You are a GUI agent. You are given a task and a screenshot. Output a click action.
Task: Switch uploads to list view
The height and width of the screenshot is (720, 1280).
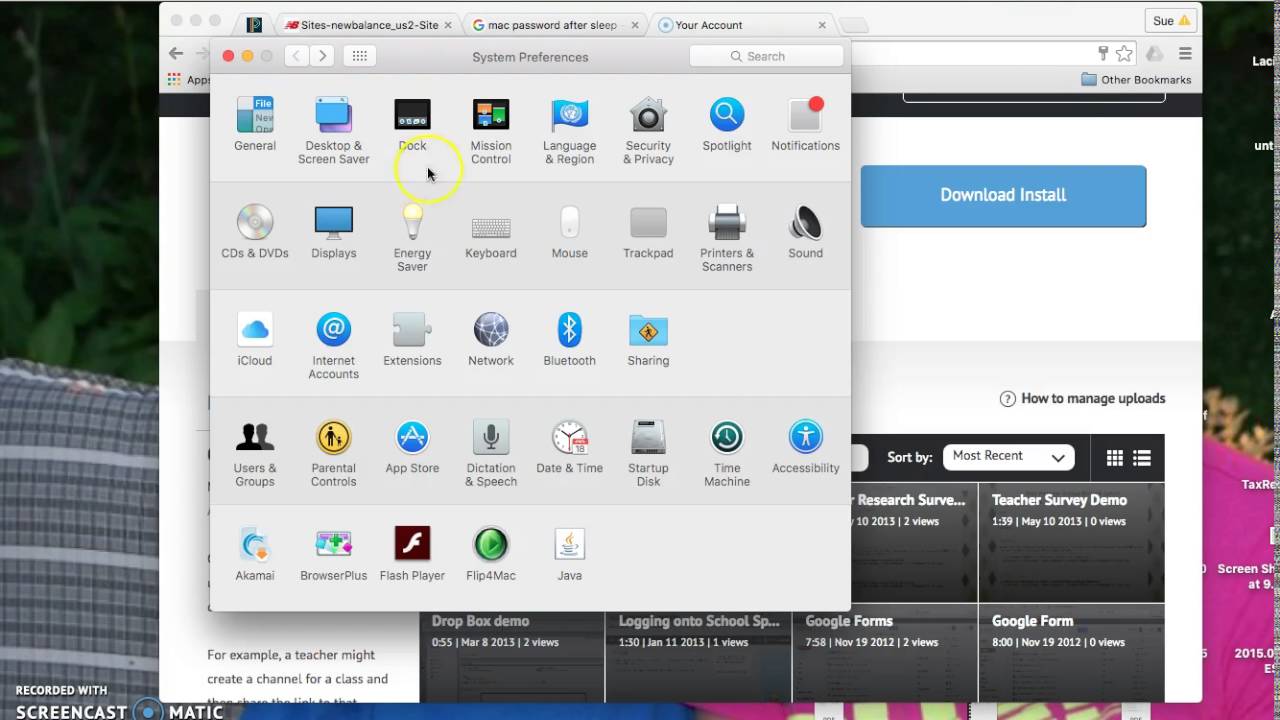coord(1142,458)
